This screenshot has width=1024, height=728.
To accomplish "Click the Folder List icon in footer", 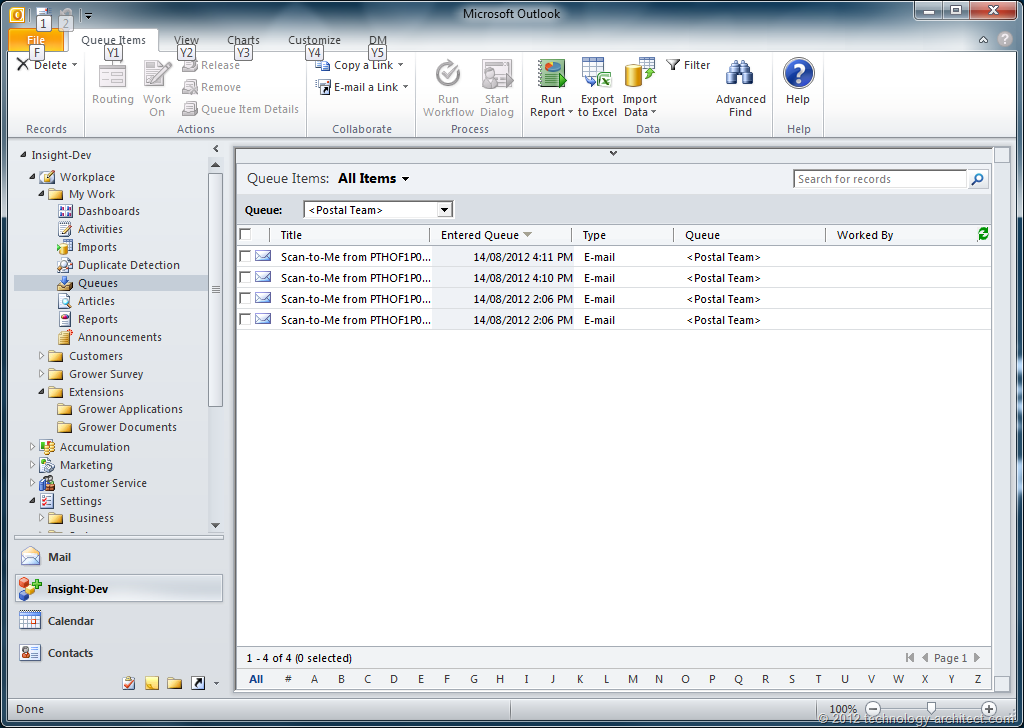I will [x=174, y=683].
